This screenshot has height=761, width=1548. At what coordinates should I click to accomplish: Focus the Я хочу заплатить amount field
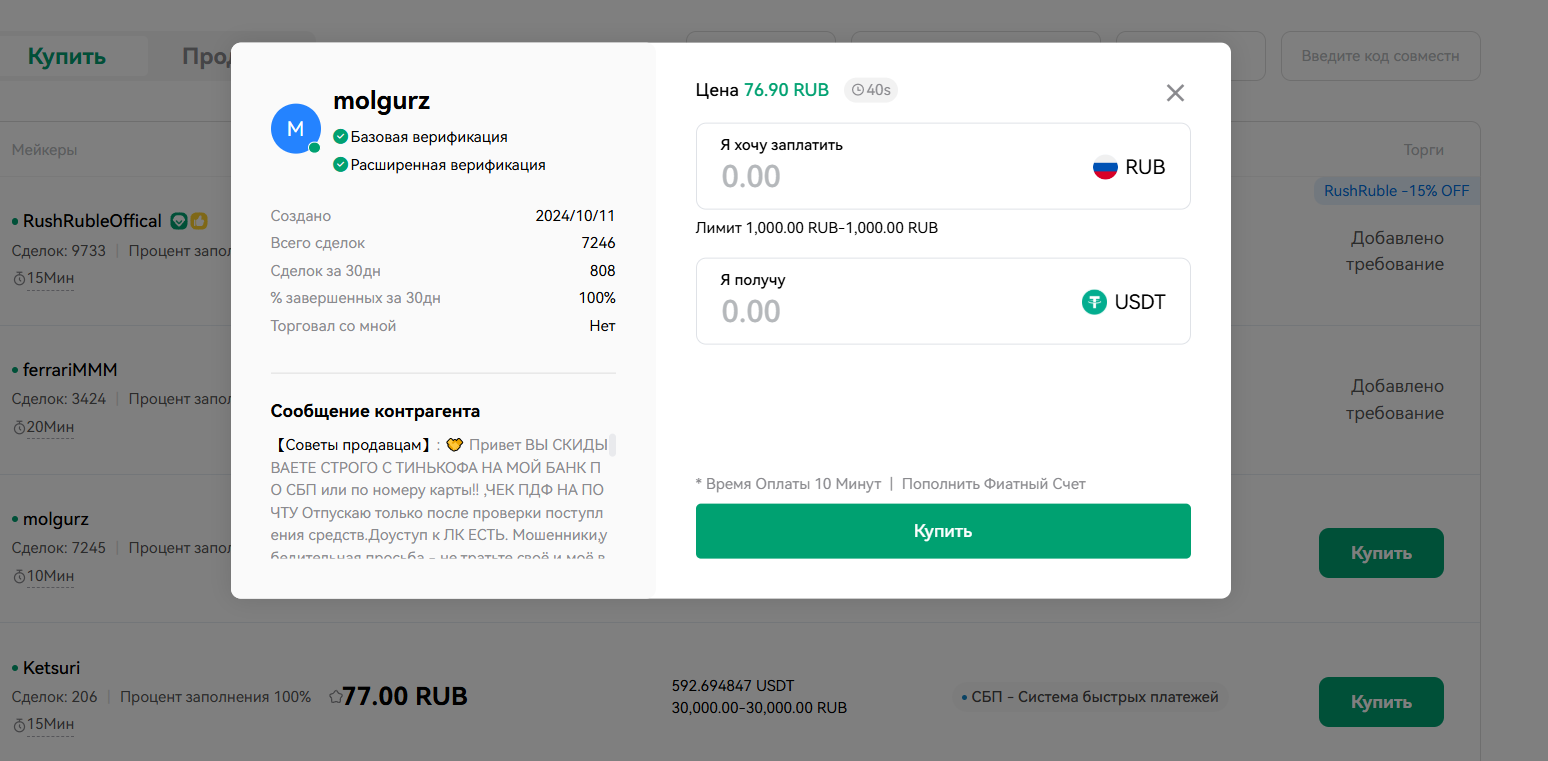click(900, 177)
